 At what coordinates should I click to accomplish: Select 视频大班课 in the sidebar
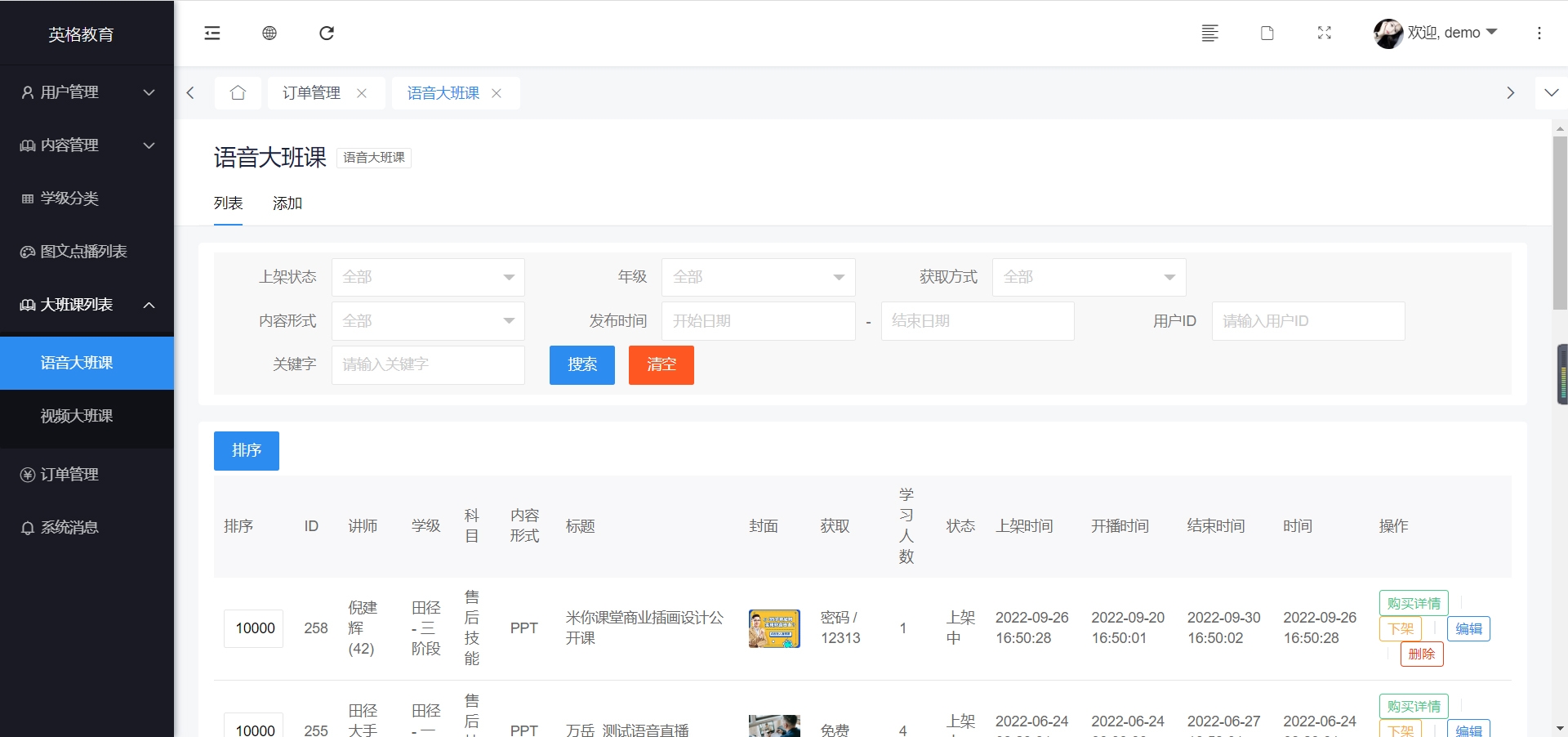(87, 416)
